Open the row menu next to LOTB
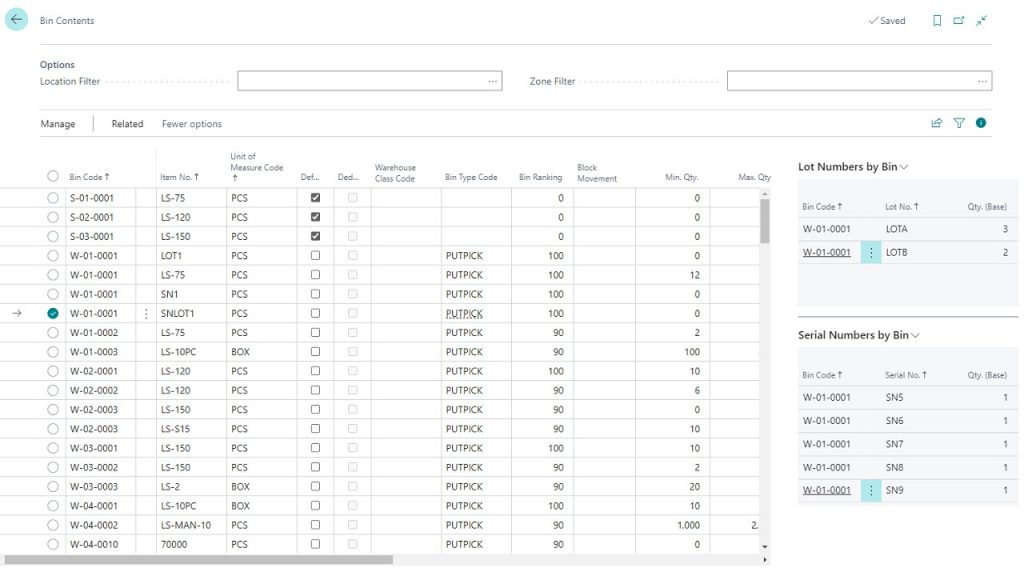This screenshot has width=1024, height=576. tap(870, 253)
